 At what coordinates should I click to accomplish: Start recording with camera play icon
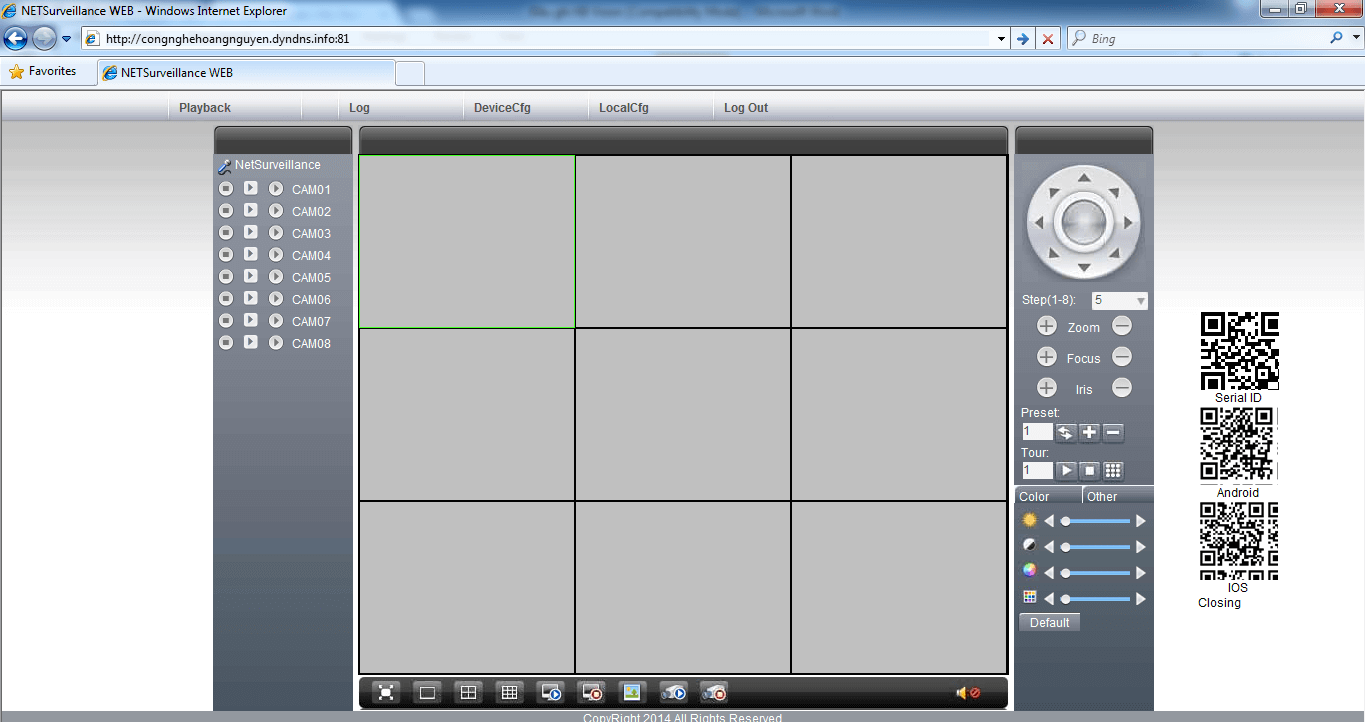673,692
